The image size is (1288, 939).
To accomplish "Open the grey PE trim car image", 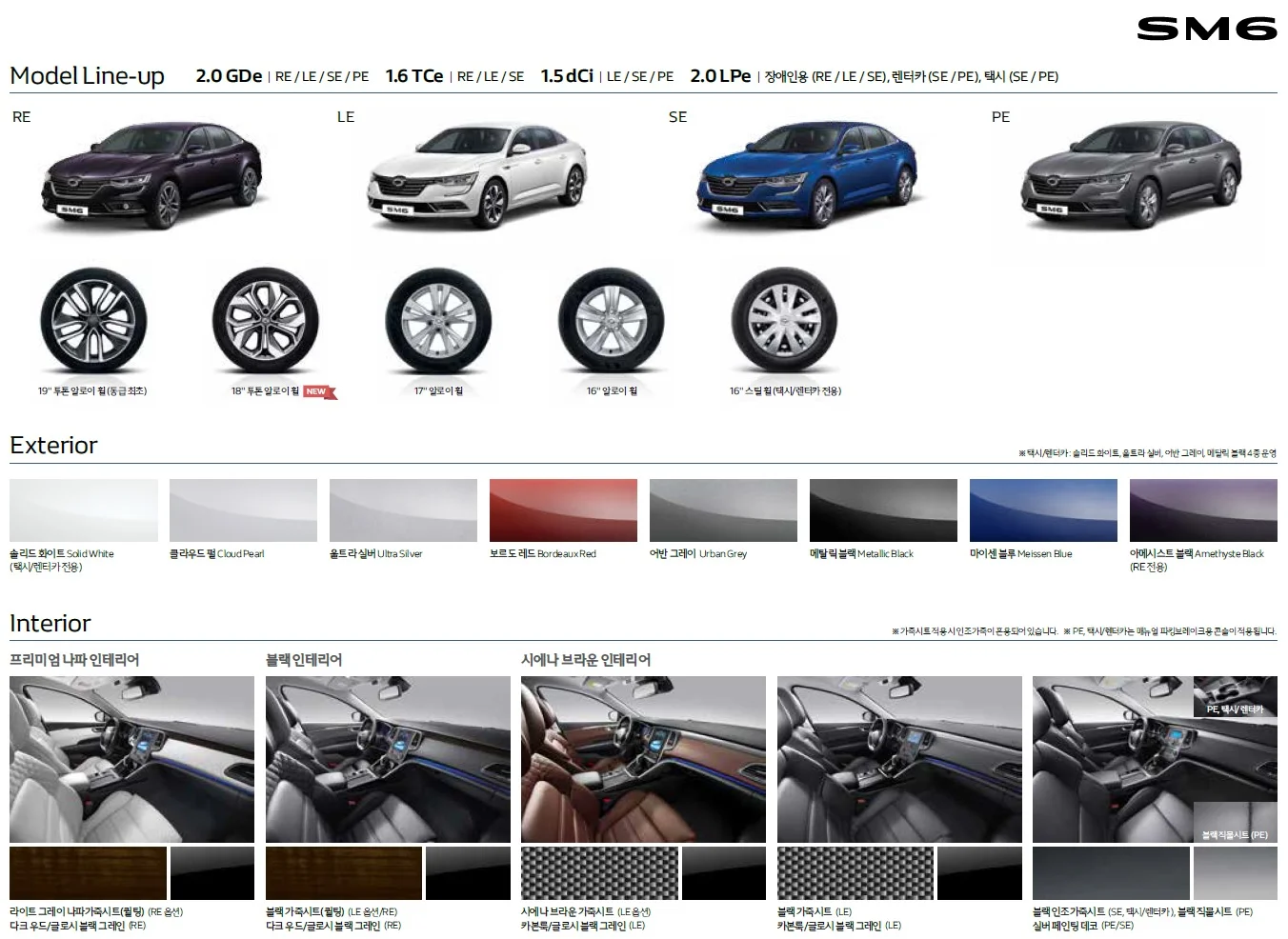I will pos(1131,175).
